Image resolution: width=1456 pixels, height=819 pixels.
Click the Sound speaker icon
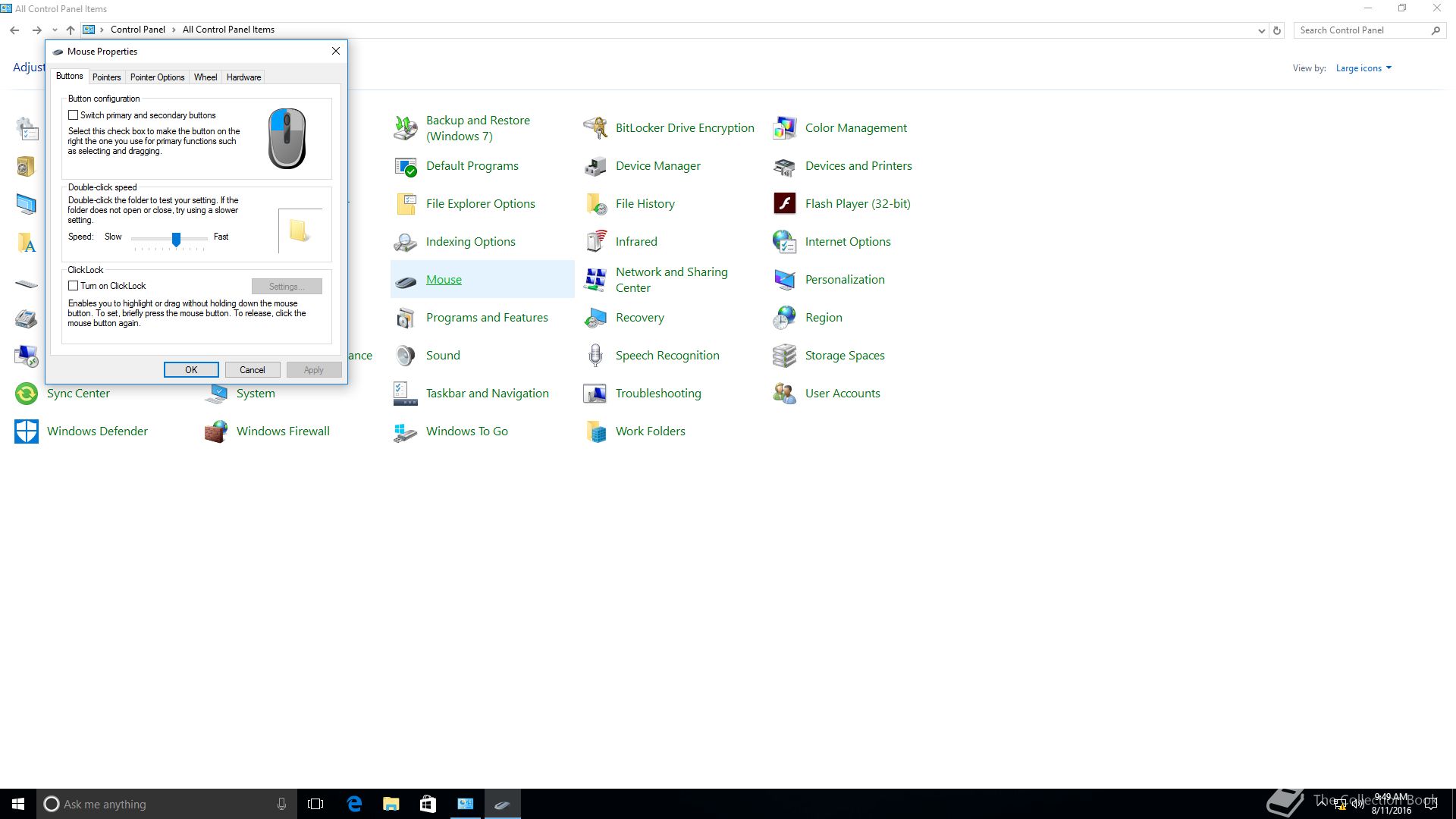pos(406,356)
